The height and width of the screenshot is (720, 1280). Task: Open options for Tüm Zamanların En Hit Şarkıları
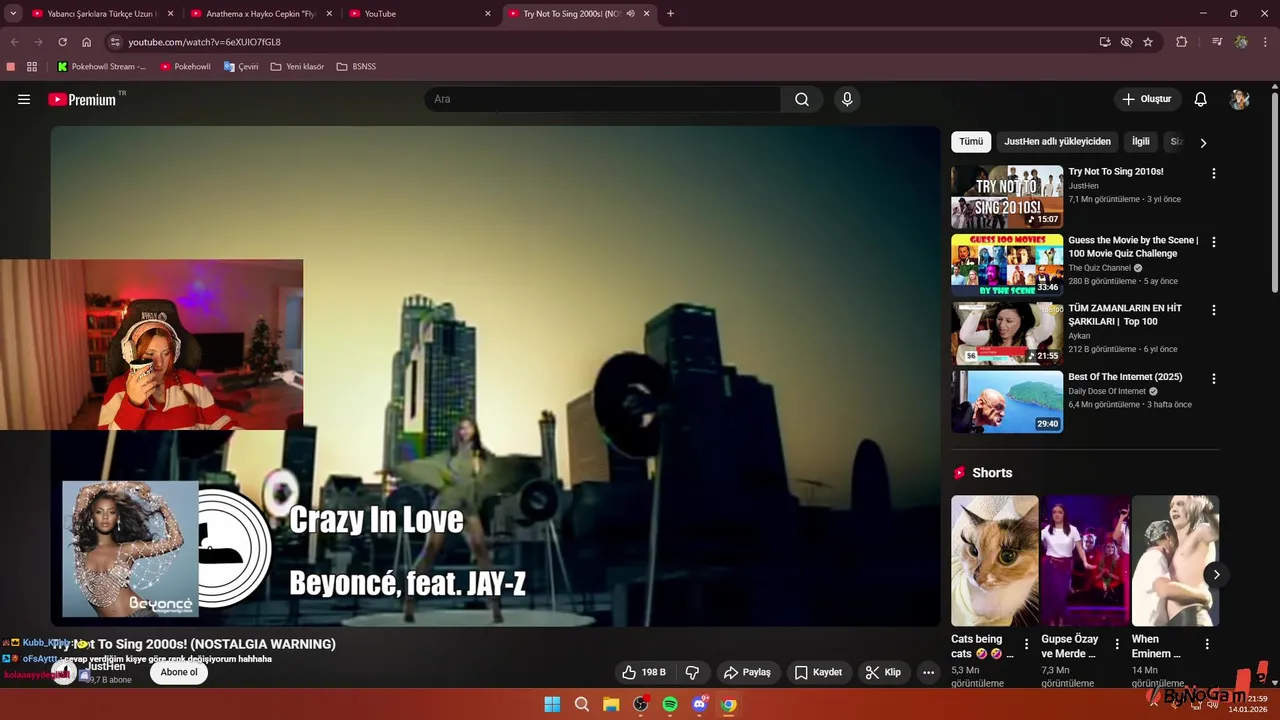pyautogui.click(x=1214, y=310)
